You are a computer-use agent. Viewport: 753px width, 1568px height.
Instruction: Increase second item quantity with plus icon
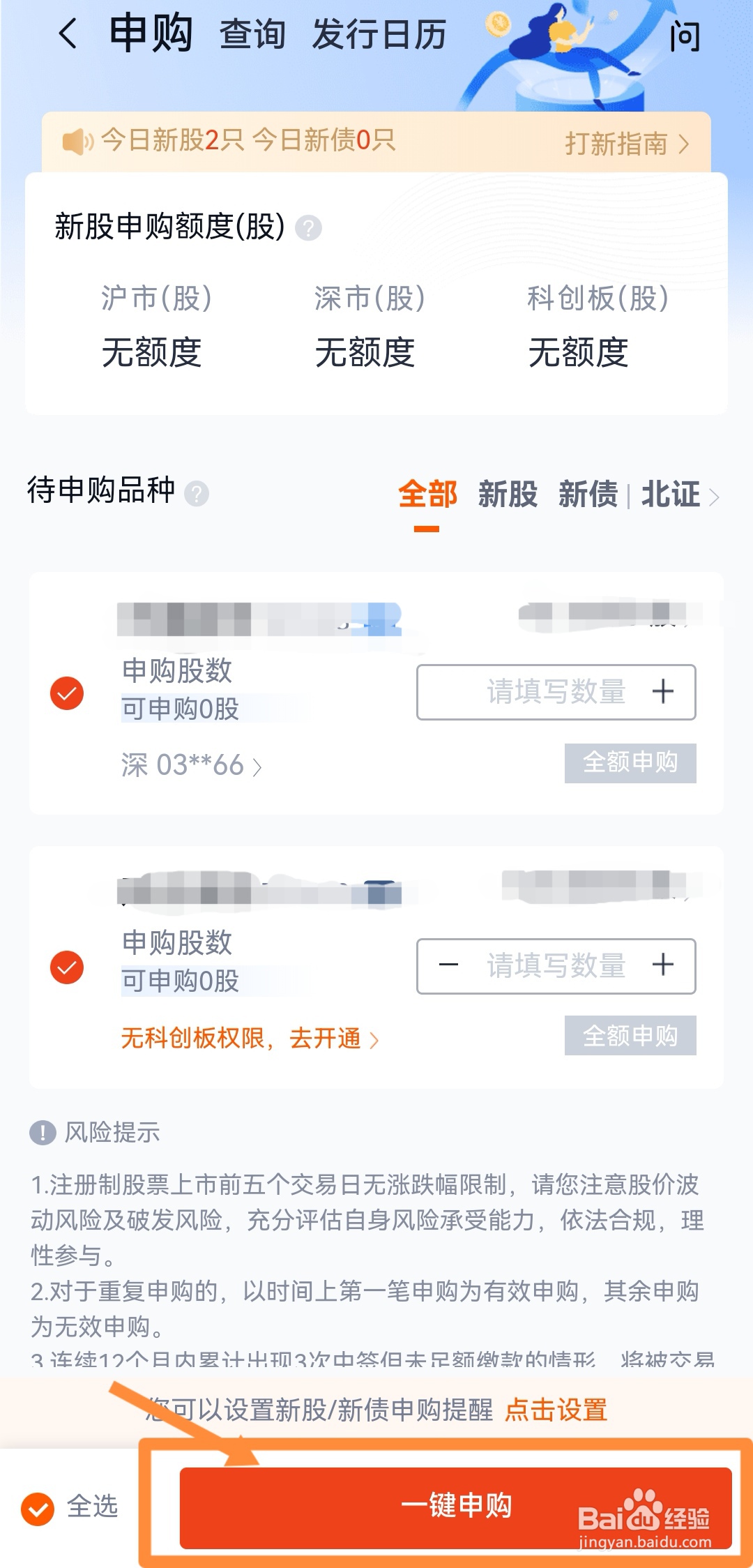click(x=662, y=965)
